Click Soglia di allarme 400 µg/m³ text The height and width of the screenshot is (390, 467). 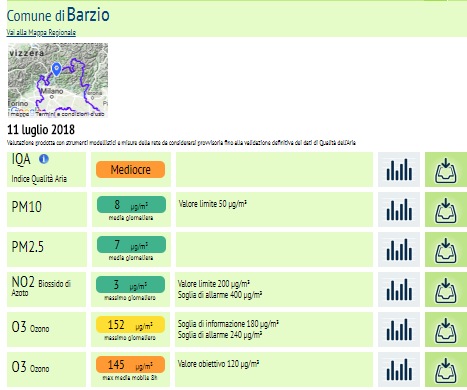pos(220,295)
